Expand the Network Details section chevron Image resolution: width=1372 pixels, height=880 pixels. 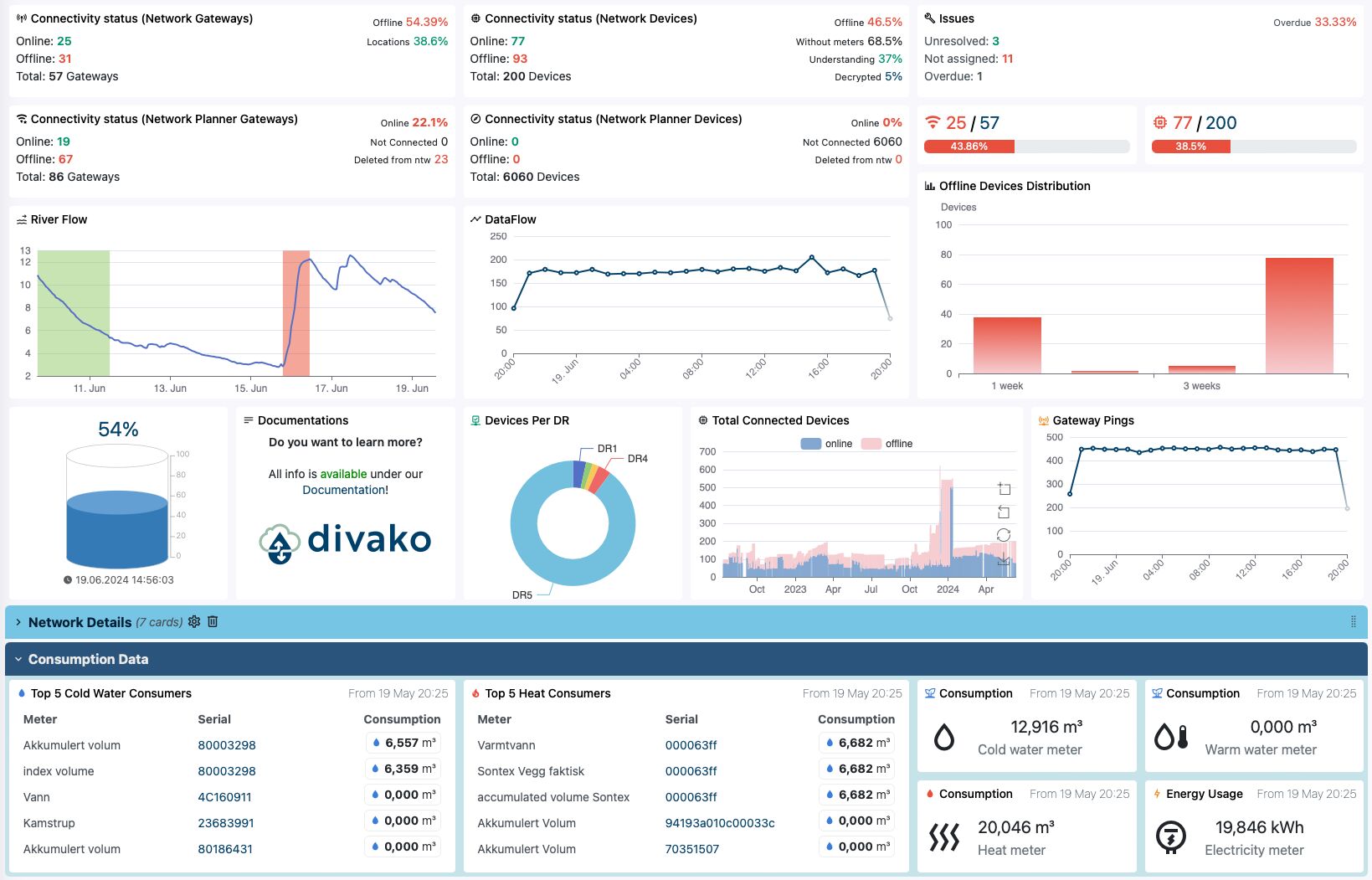(18, 622)
